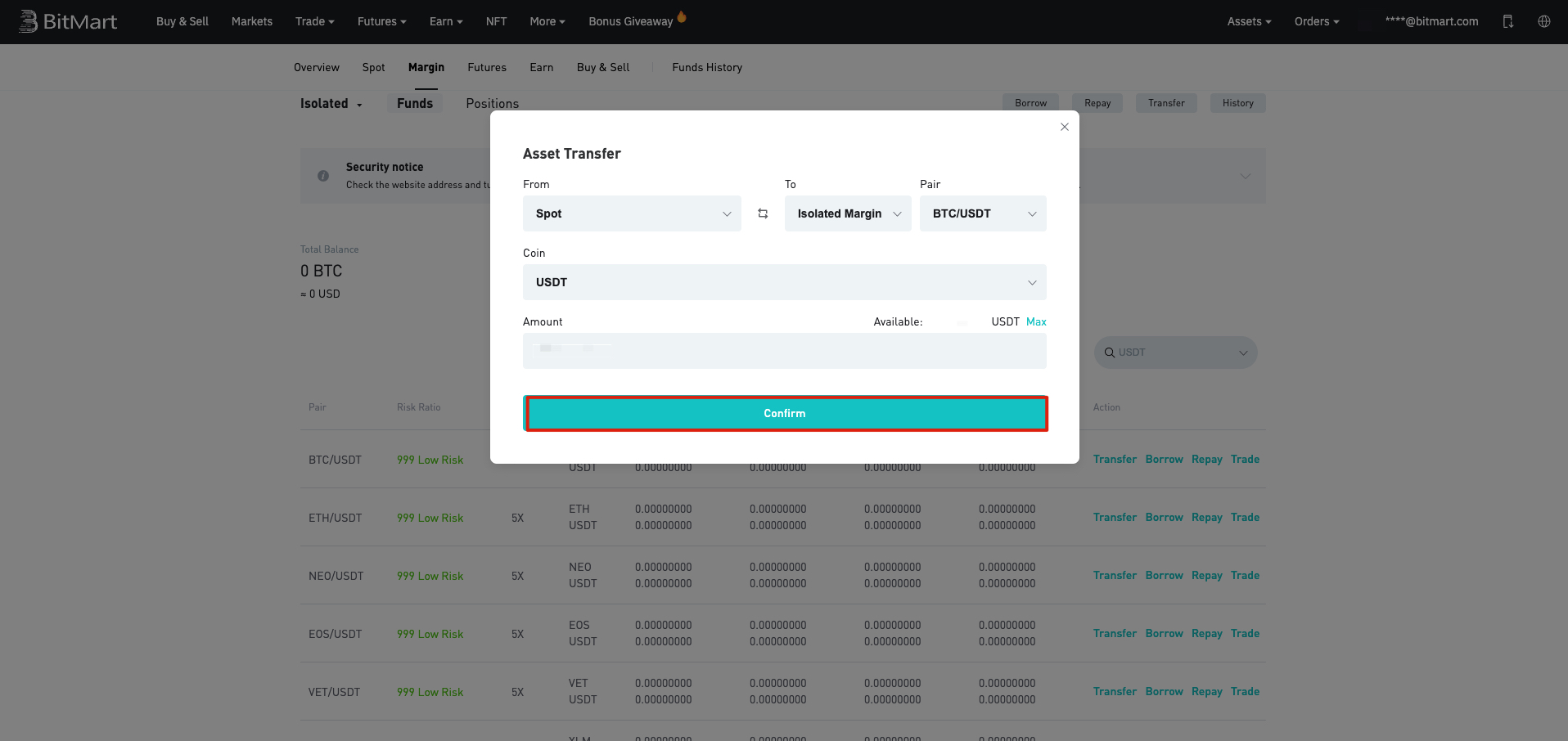
Task: Click the ETH/USDT pair name
Action: (x=335, y=518)
